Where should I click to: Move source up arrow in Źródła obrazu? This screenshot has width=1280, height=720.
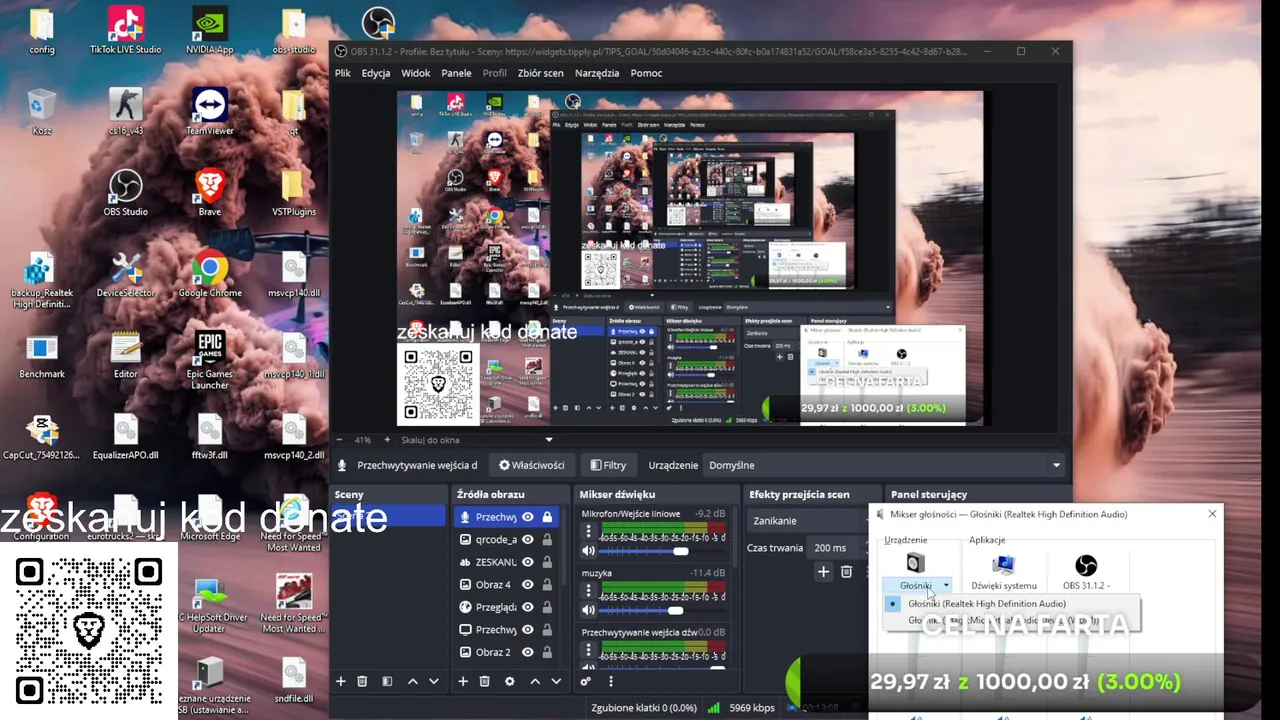coord(535,681)
